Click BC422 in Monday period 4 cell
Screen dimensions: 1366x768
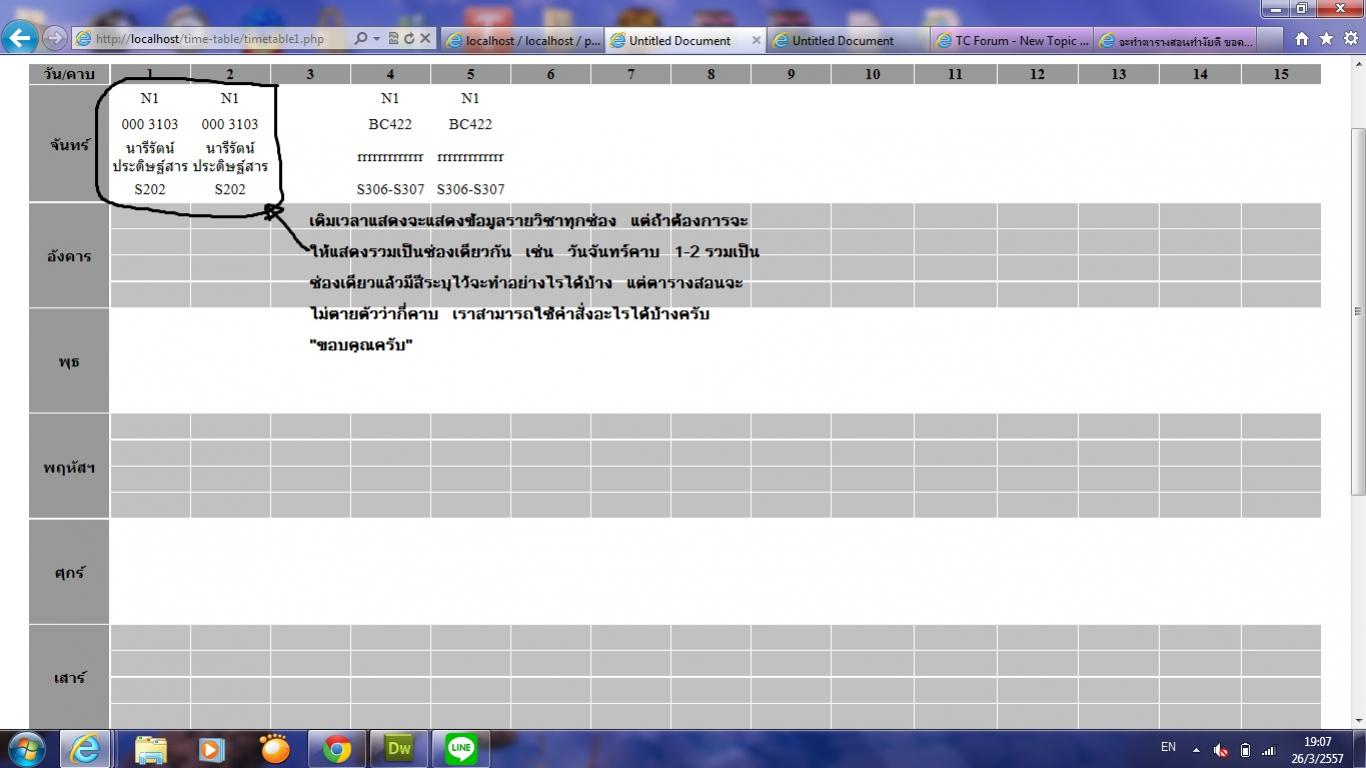pos(390,124)
